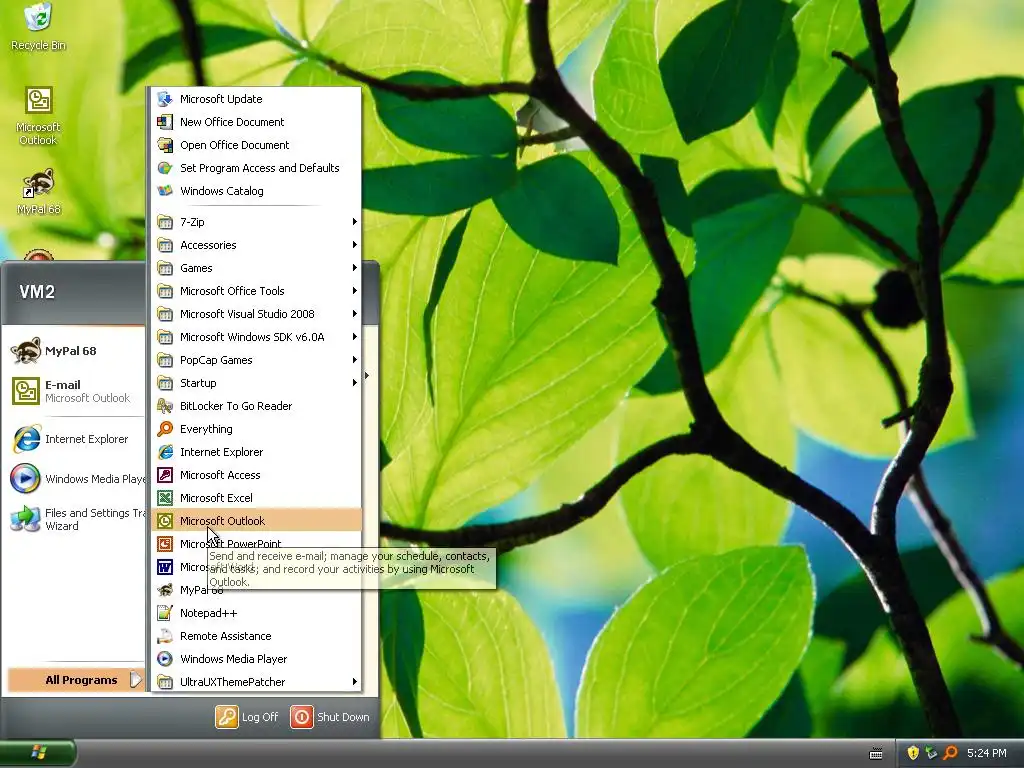Click Microsoft Access icon
This screenshot has width=1024, height=768.
pos(165,475)
